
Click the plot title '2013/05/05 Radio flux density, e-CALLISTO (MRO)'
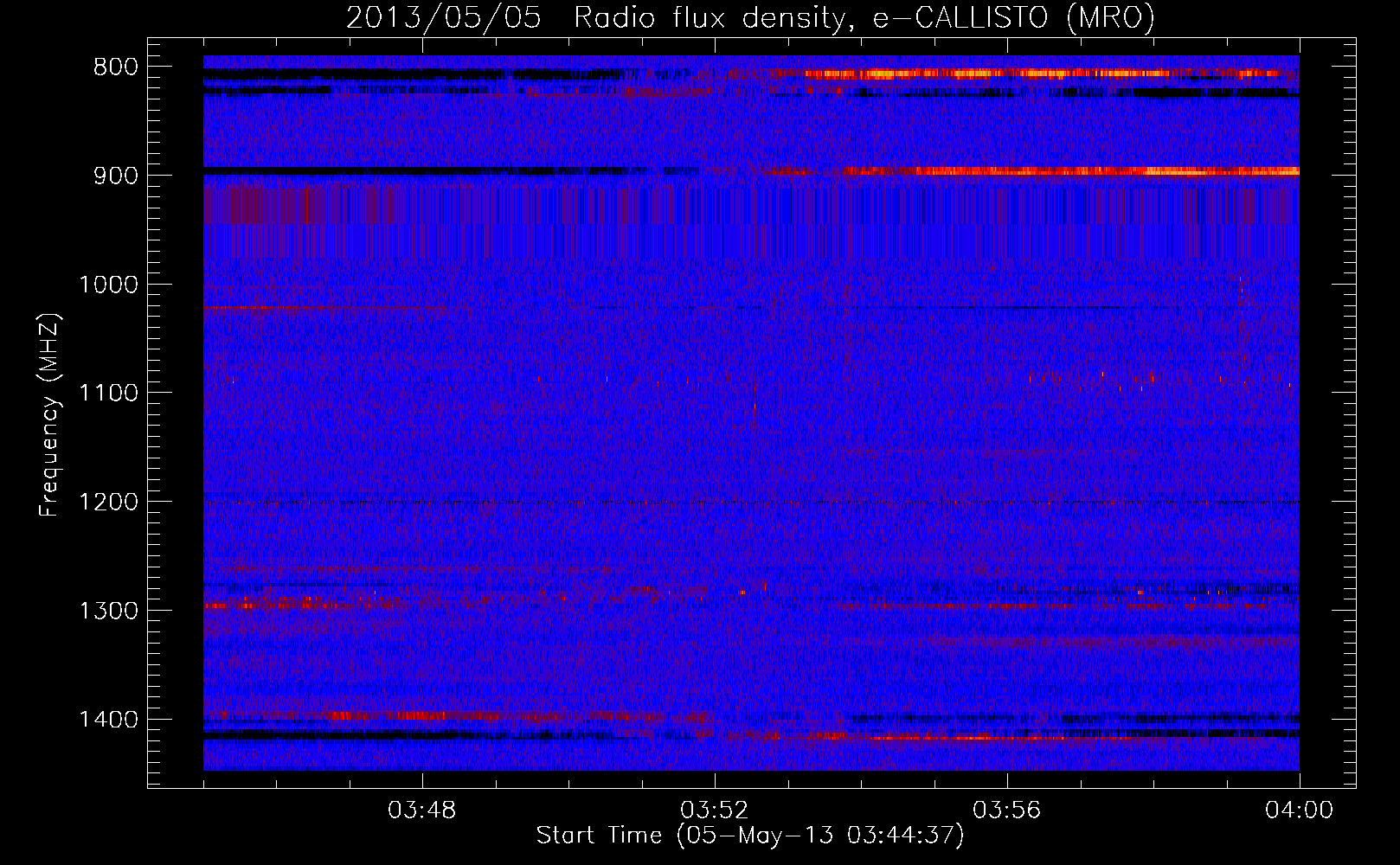point(750,17)
